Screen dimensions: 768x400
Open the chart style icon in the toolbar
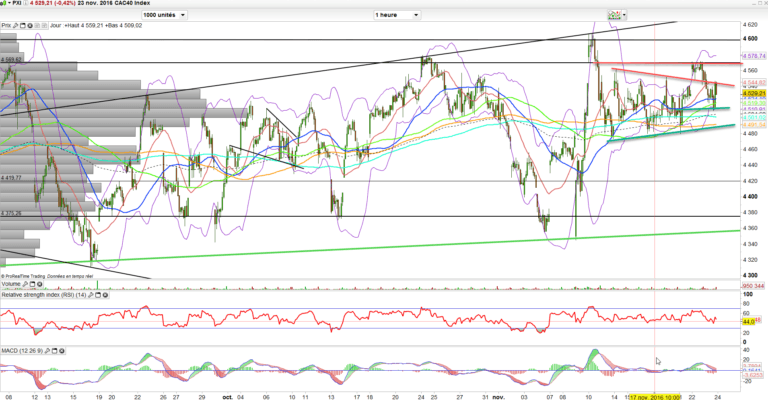pyautogui.click(x=614, y=15)
